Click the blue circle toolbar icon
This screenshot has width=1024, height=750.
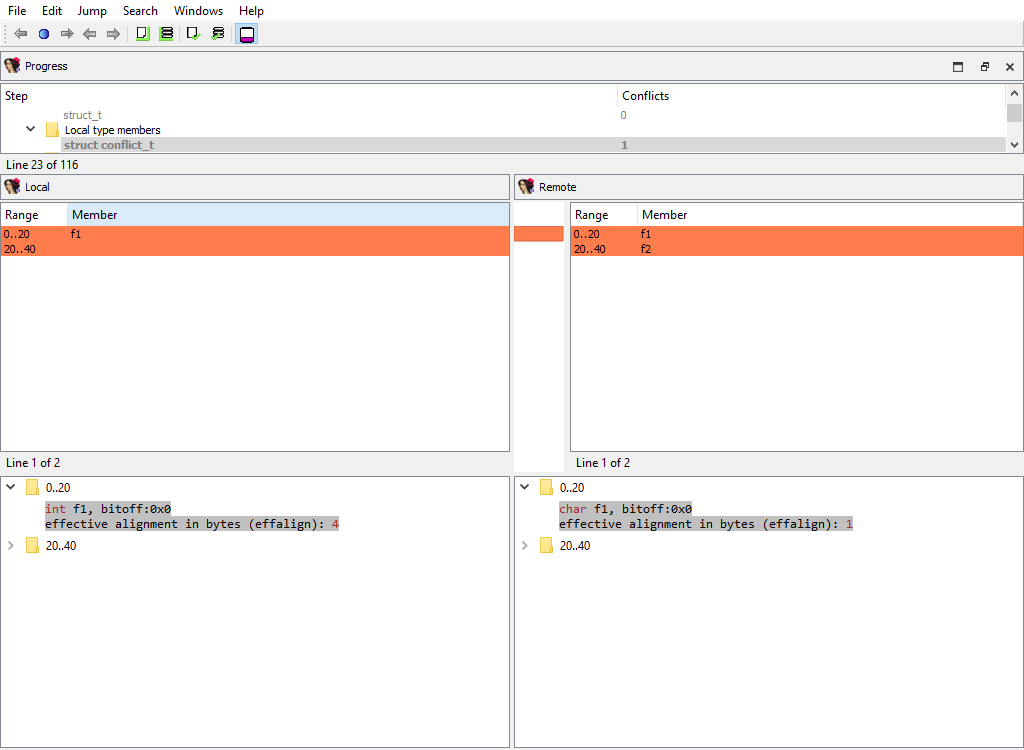44,34
